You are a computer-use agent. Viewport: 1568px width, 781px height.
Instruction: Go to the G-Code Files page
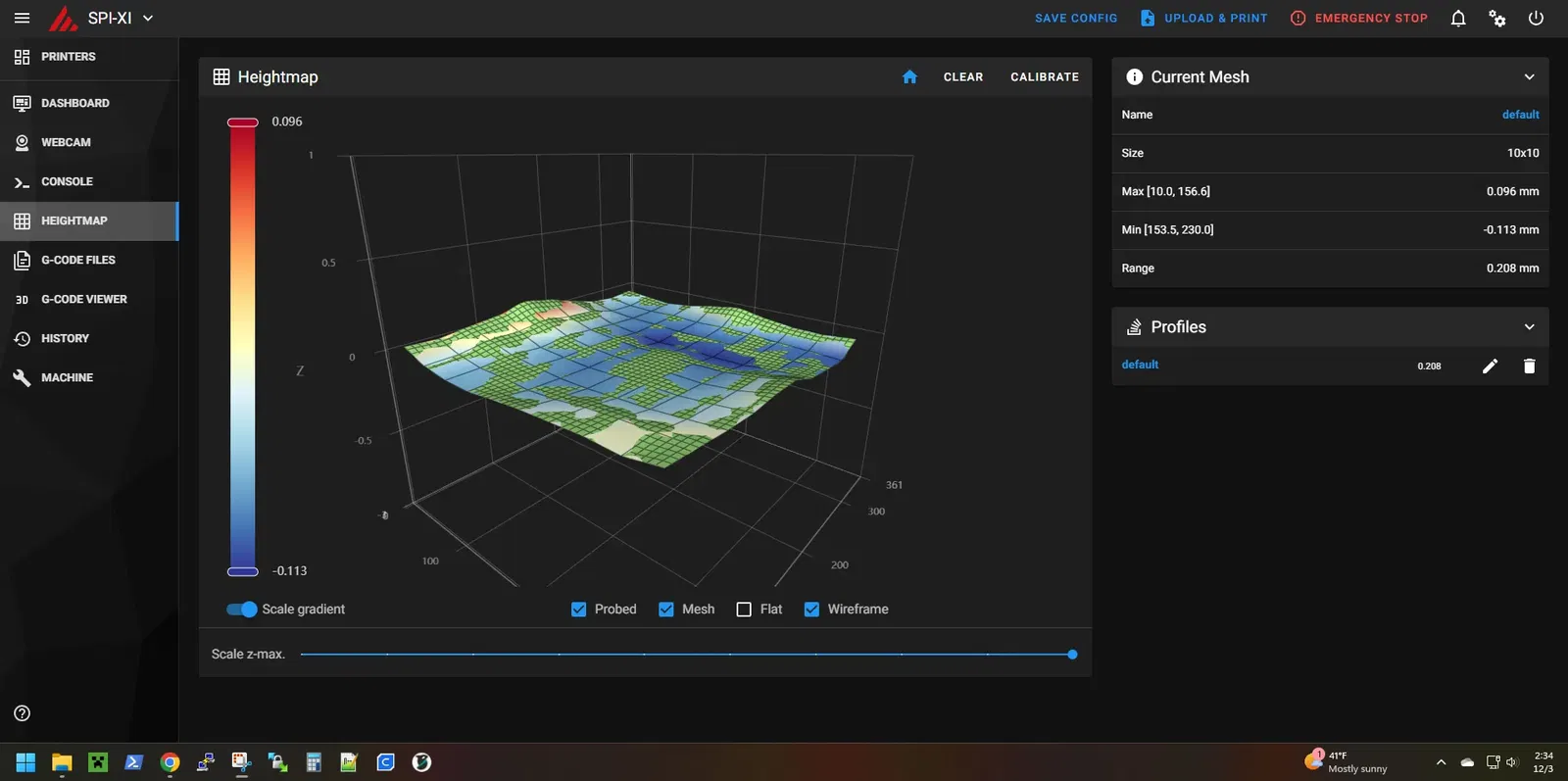click(x=77, y=260)
